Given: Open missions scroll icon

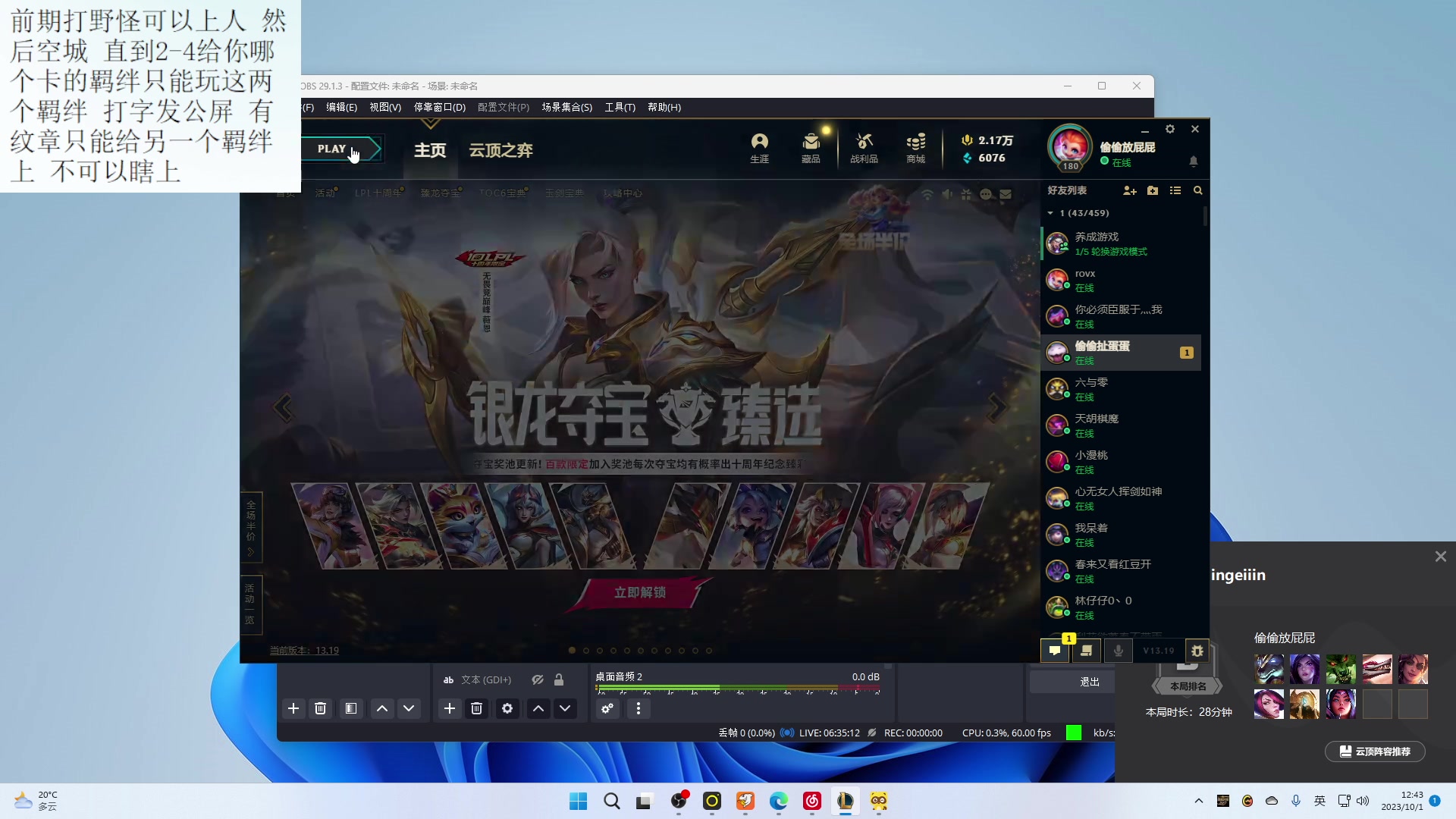Looking at the screenshot, I should (1087, 651).
